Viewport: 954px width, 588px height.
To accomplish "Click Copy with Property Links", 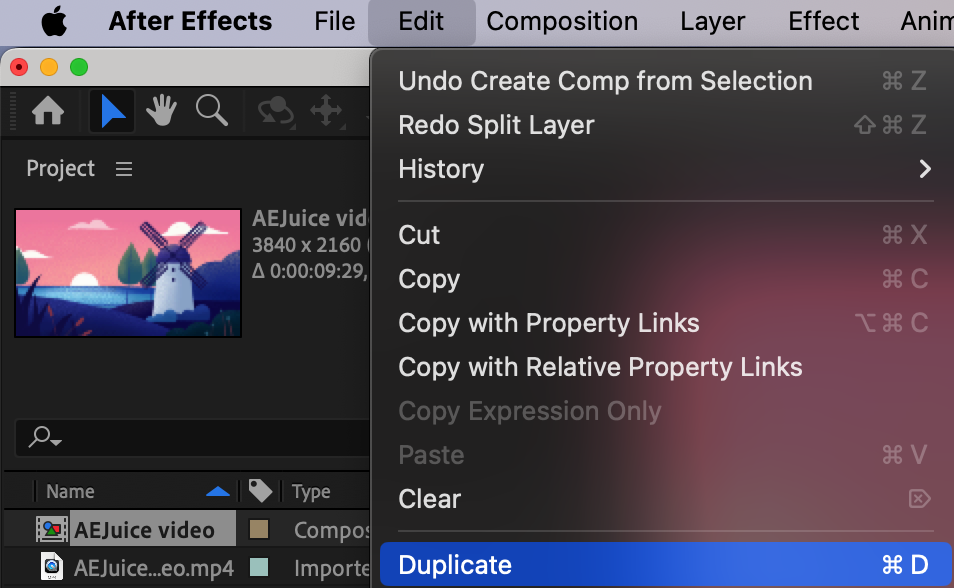I will coord(548,323).
